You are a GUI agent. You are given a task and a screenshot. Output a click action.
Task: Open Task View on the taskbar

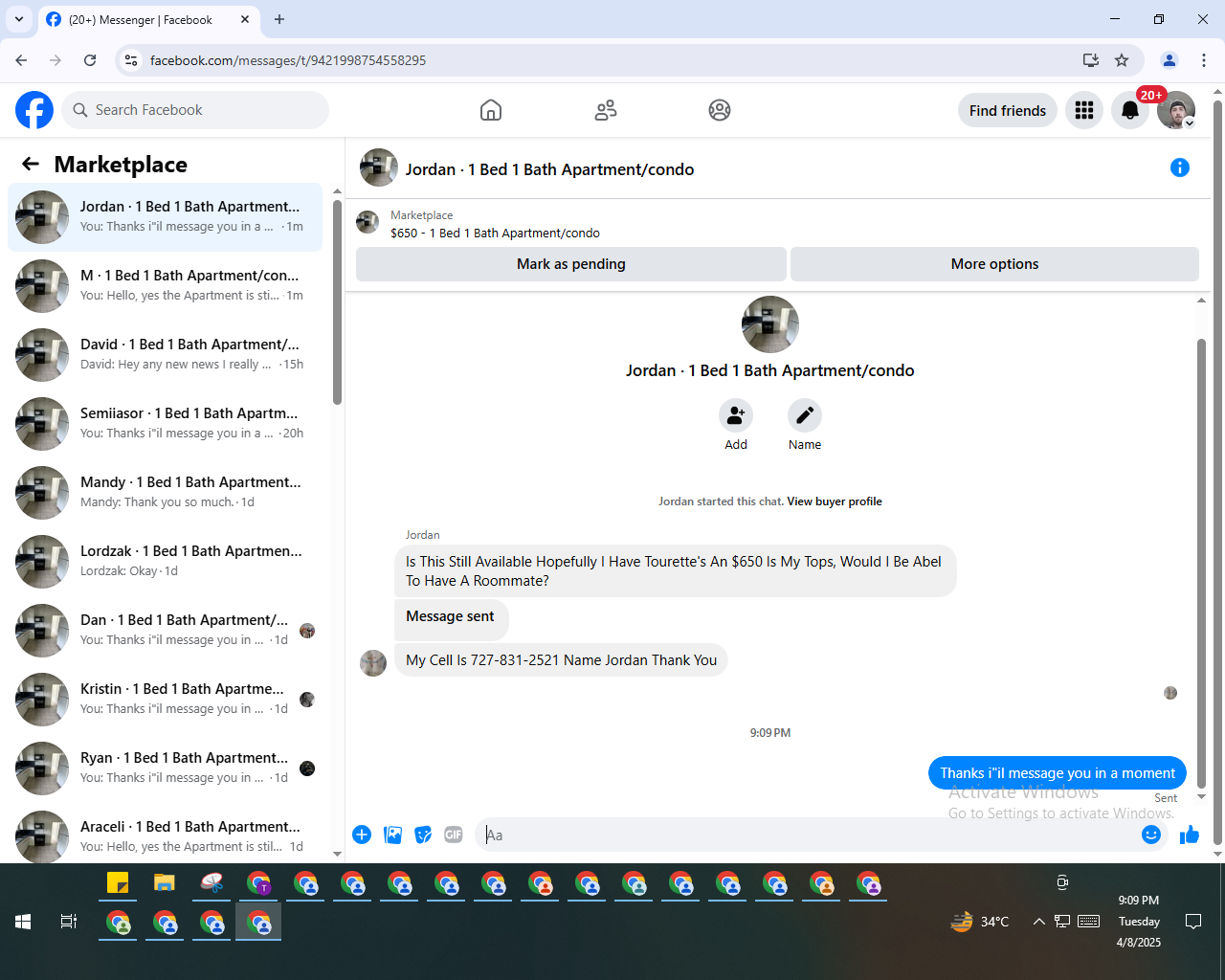point(68,922)
